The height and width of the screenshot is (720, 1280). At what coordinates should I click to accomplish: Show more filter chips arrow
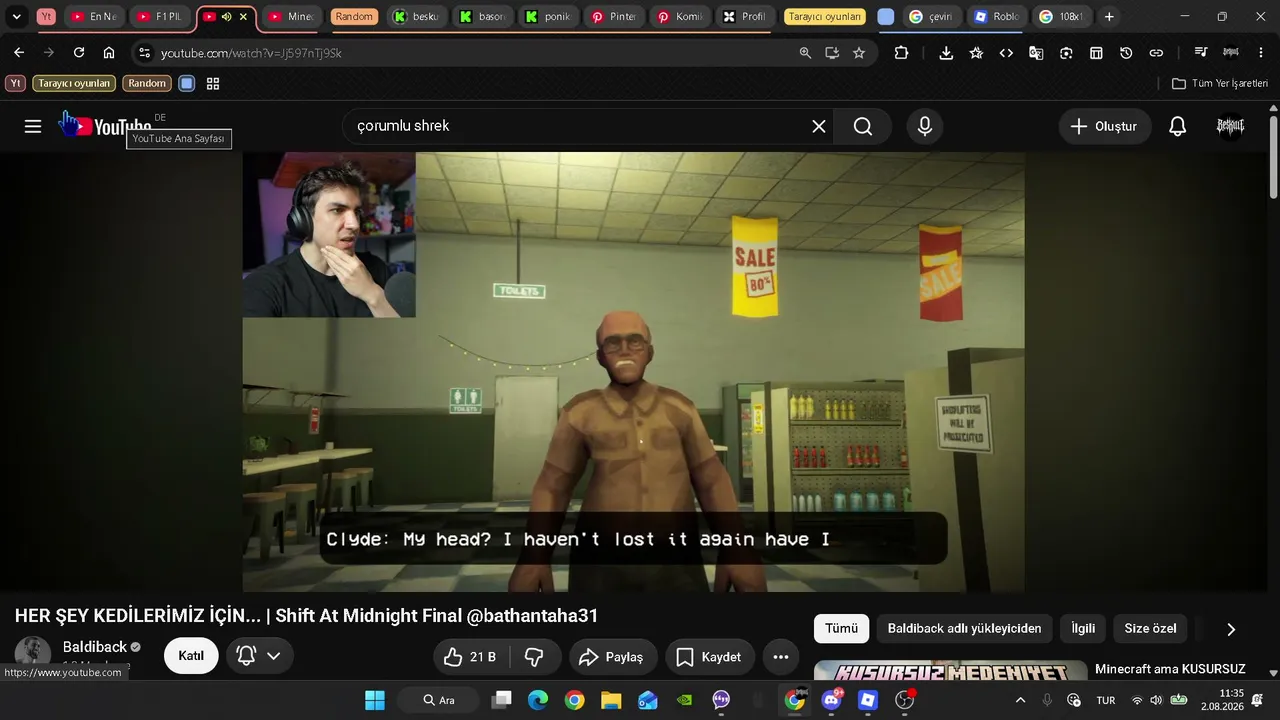(1231, 629)
